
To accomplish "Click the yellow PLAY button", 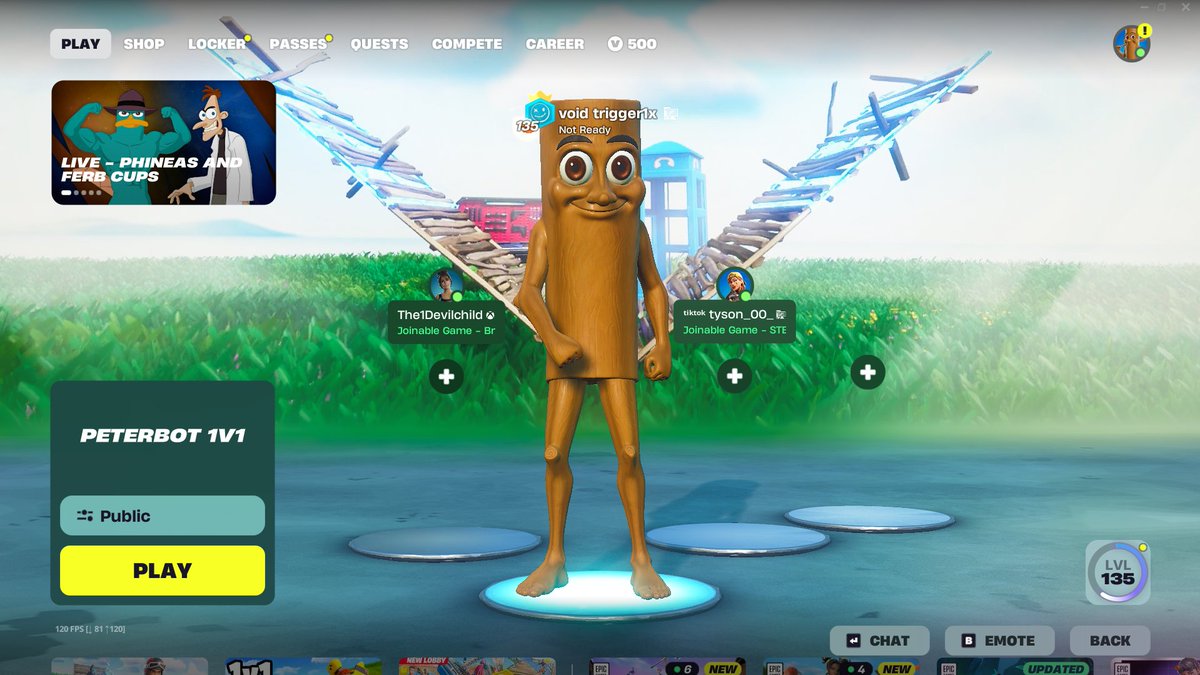I will tap(163, 571).
